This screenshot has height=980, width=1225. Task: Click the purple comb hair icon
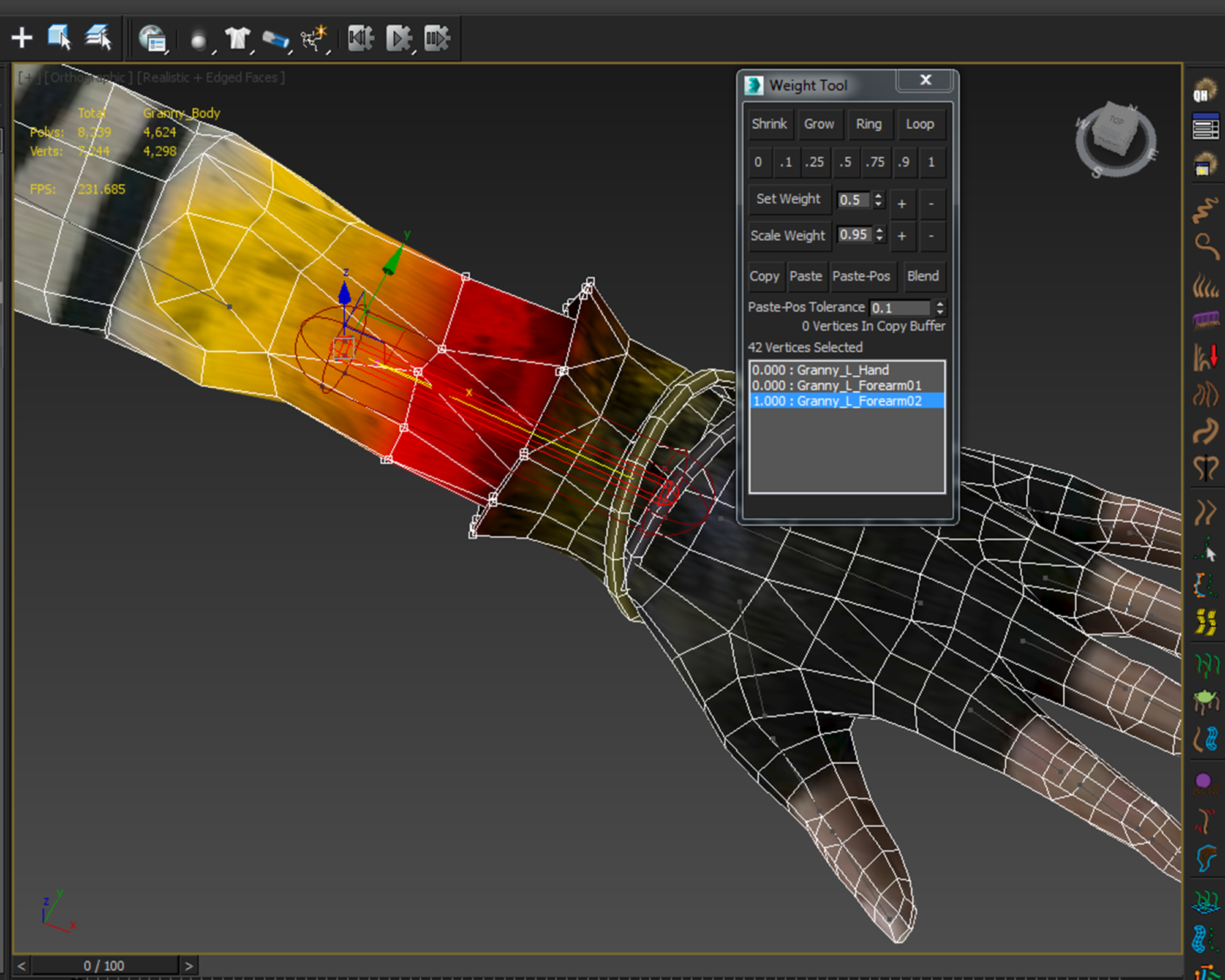[x=1205, y=320]
